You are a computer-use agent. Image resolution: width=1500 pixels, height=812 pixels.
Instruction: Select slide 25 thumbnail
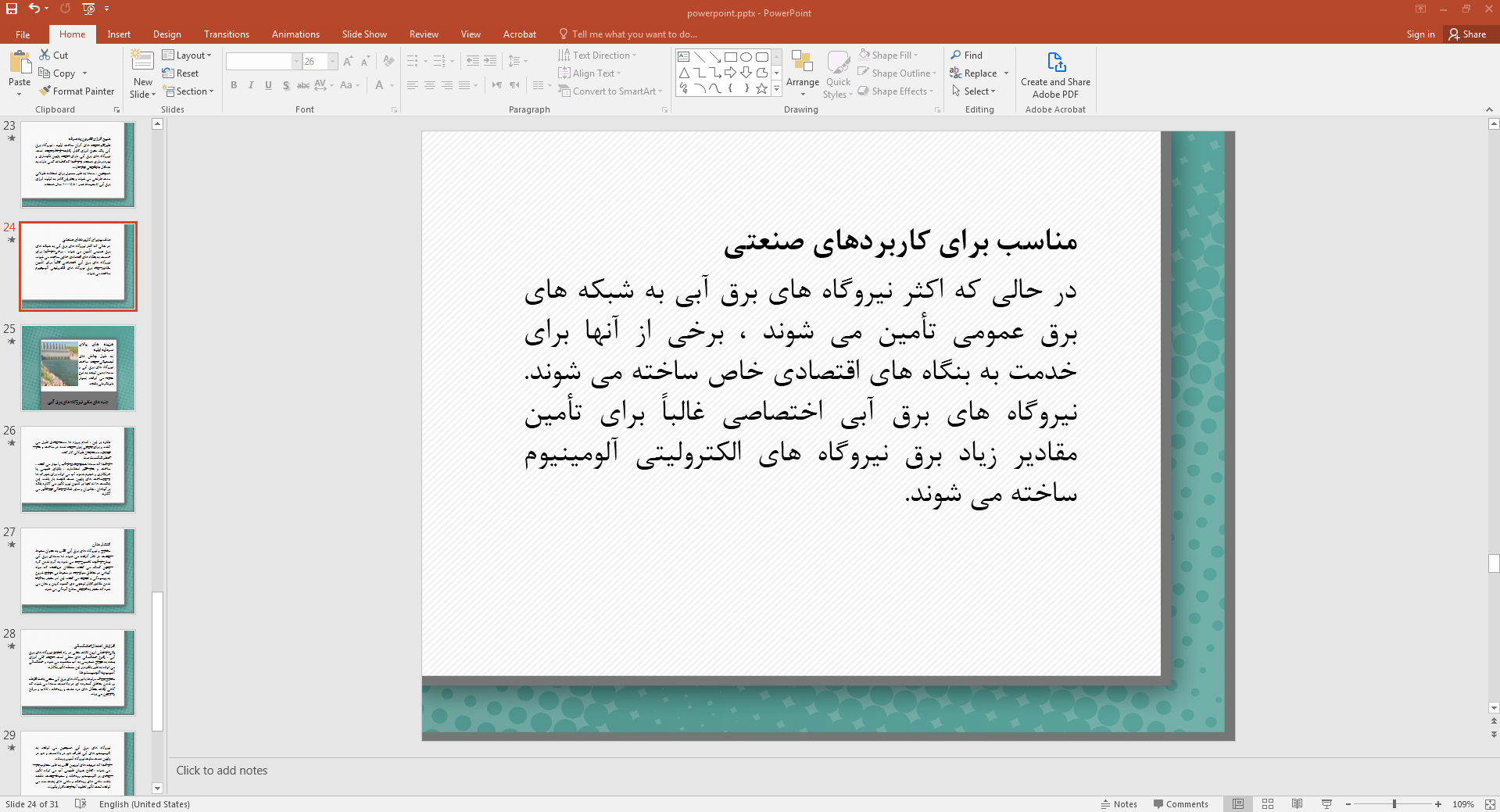[78, 368]
